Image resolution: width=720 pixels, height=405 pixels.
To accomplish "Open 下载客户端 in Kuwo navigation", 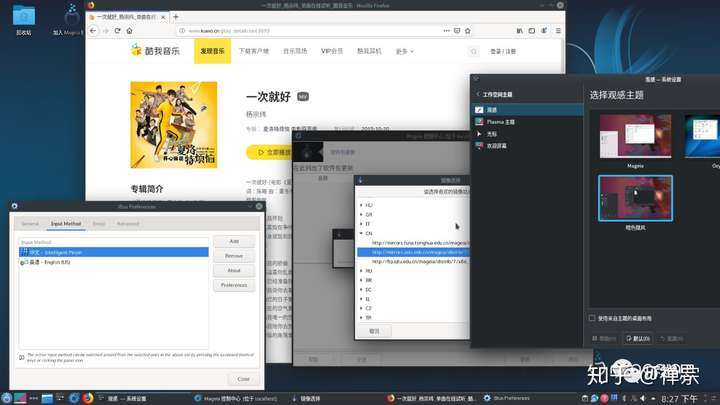I will click(x=253, y=51).
